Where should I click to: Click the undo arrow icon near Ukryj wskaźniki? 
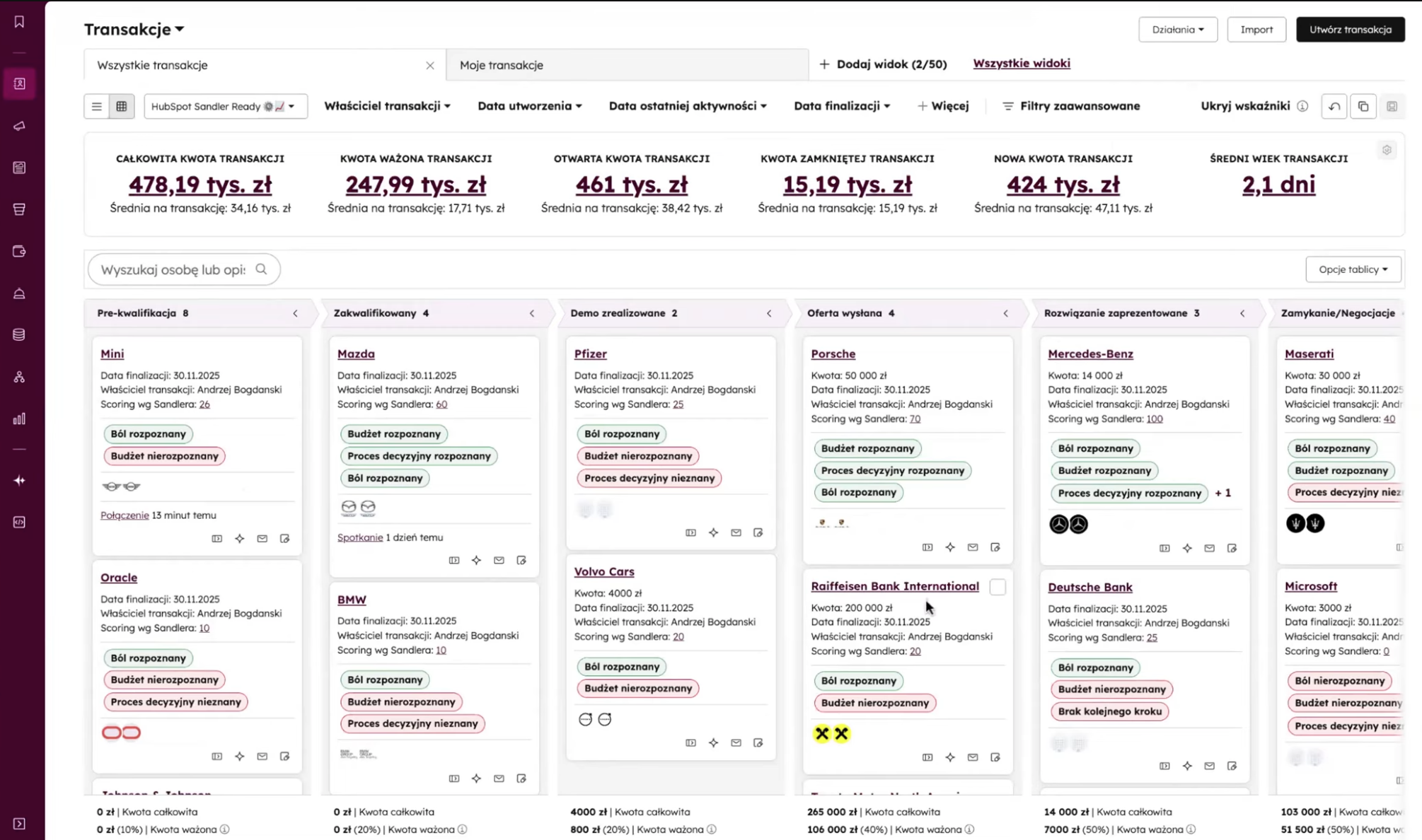[x=1334, y=106]
